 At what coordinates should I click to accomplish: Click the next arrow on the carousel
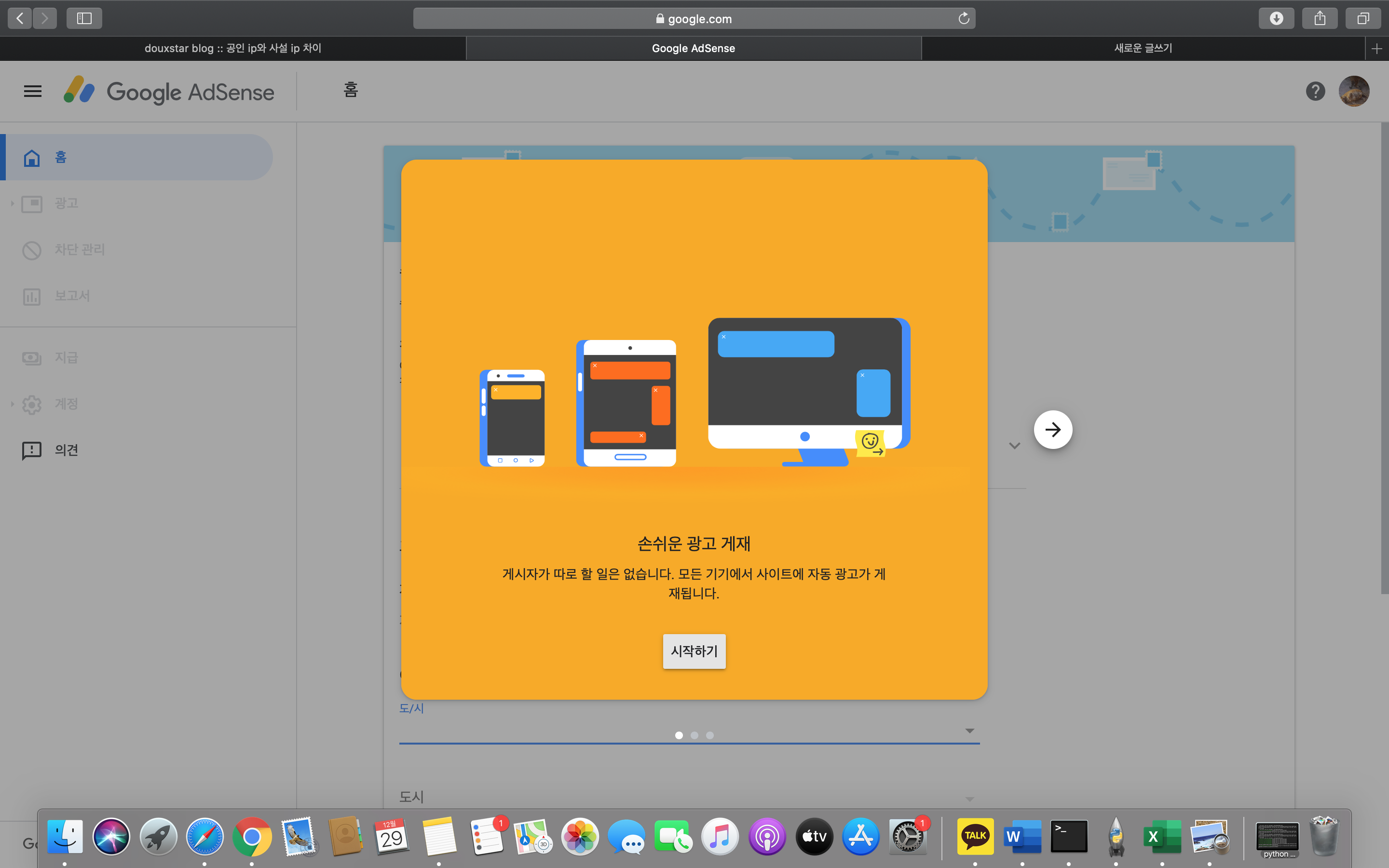1053,429
